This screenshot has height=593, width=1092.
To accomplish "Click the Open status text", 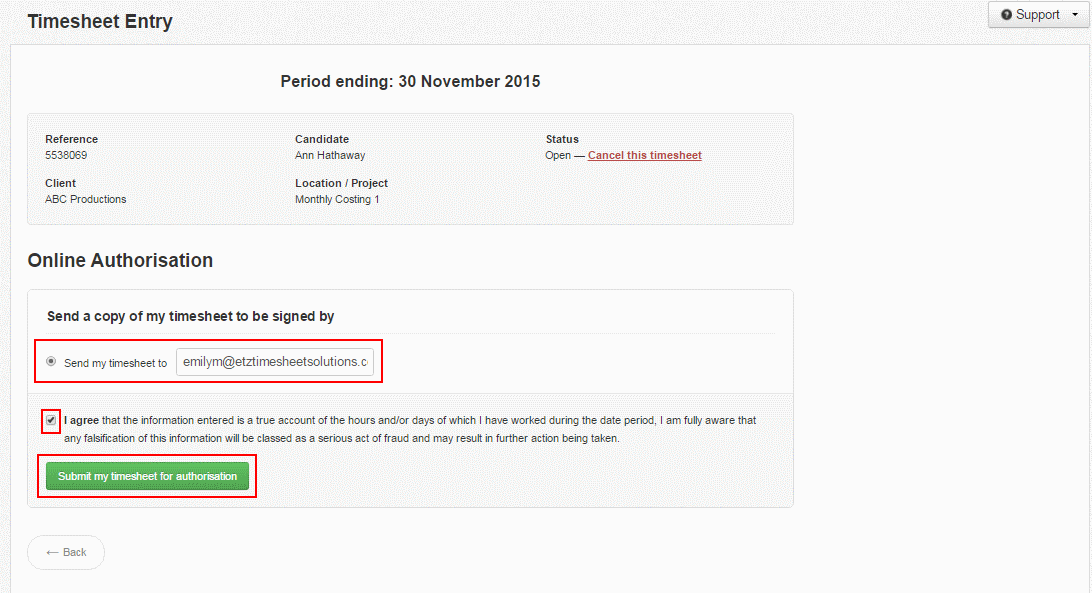I will point(558,155).
